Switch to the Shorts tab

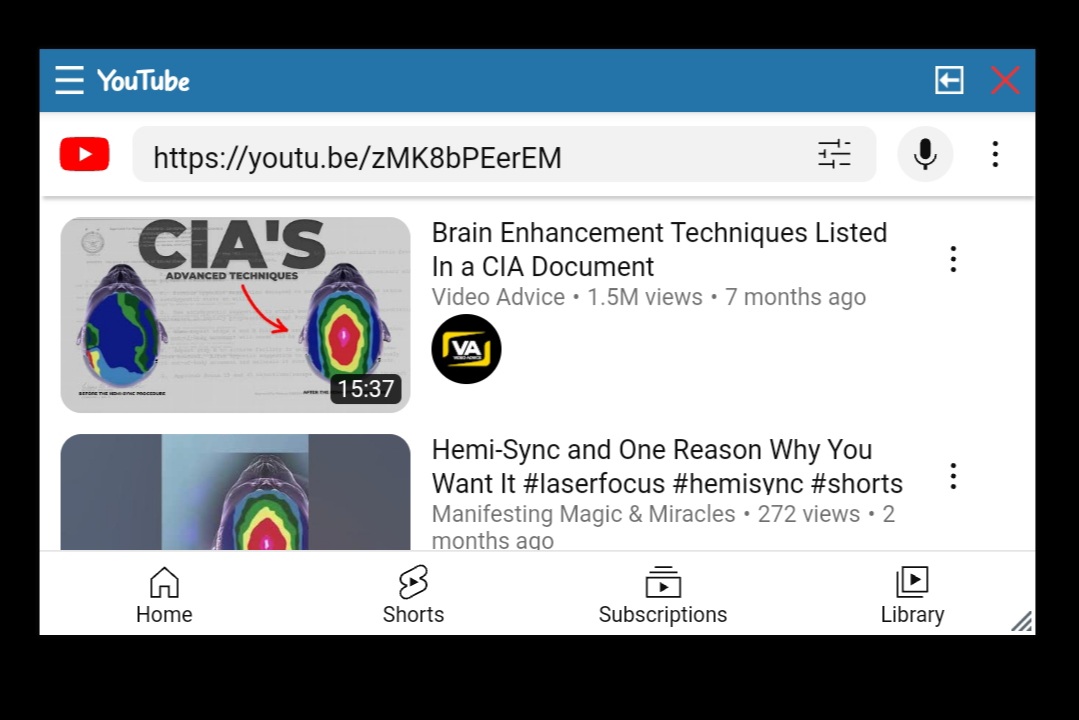click(413, 595)
